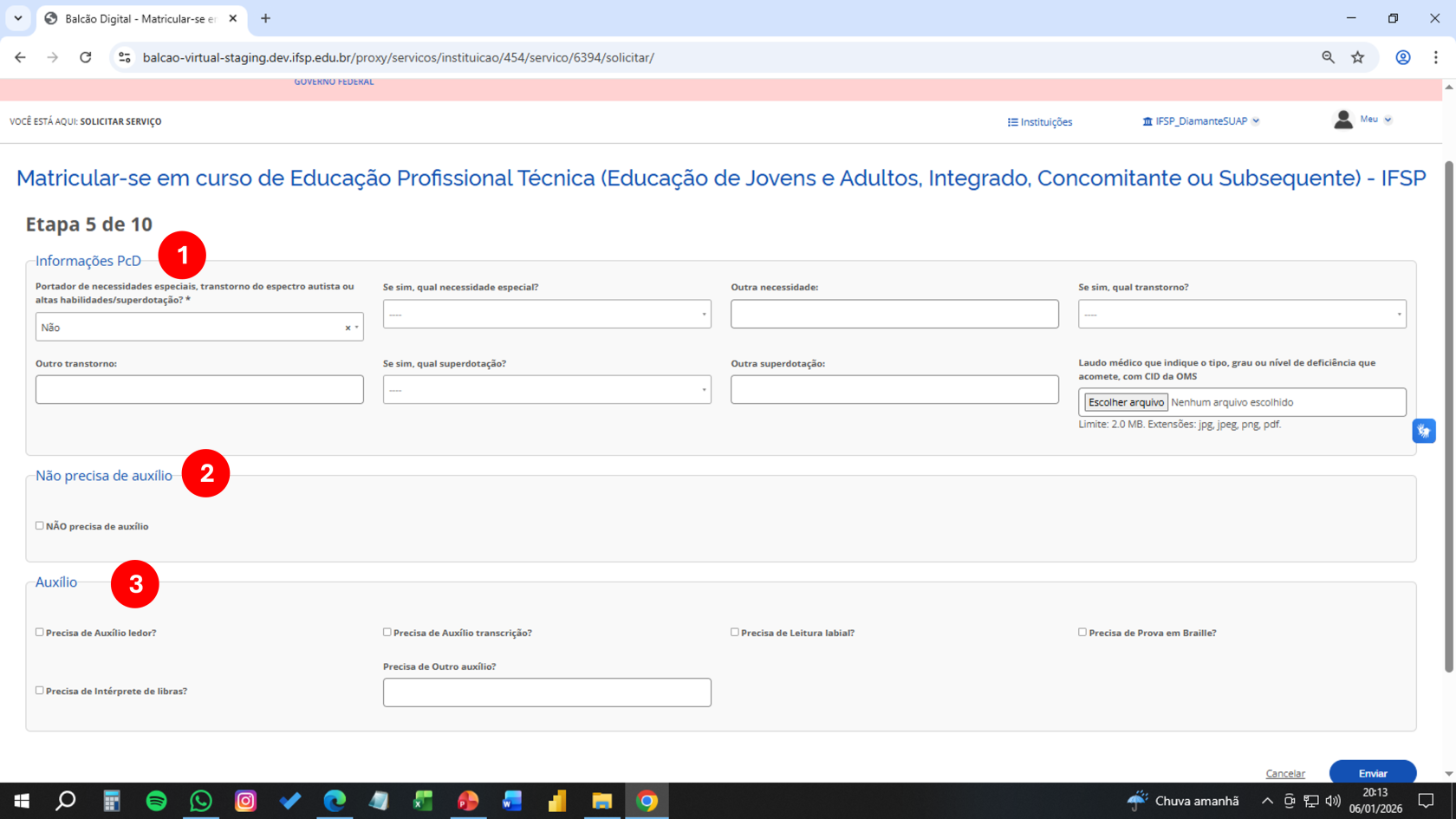Click inside the Outra necessidade text field
This screenshot has width=1456, height=819.
(894, 314)
